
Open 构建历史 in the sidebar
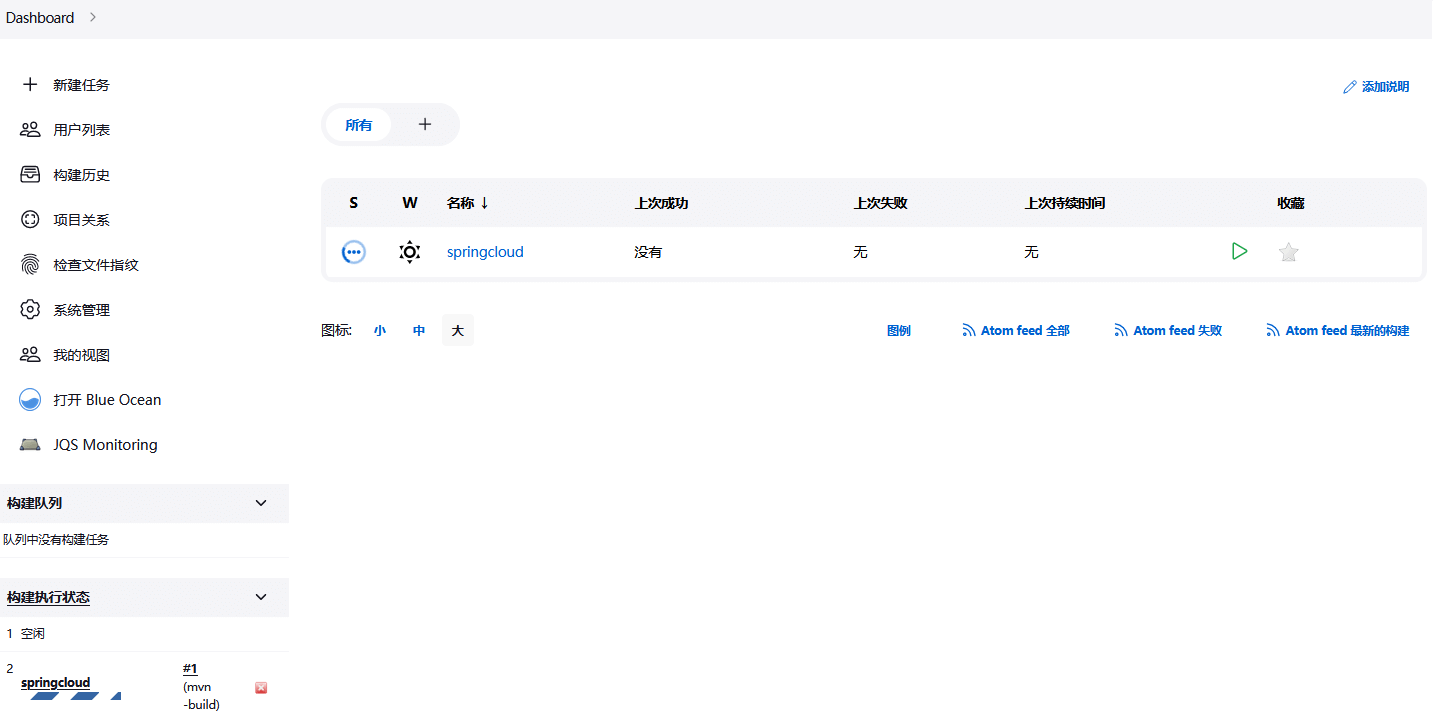(x=82, y=175)
